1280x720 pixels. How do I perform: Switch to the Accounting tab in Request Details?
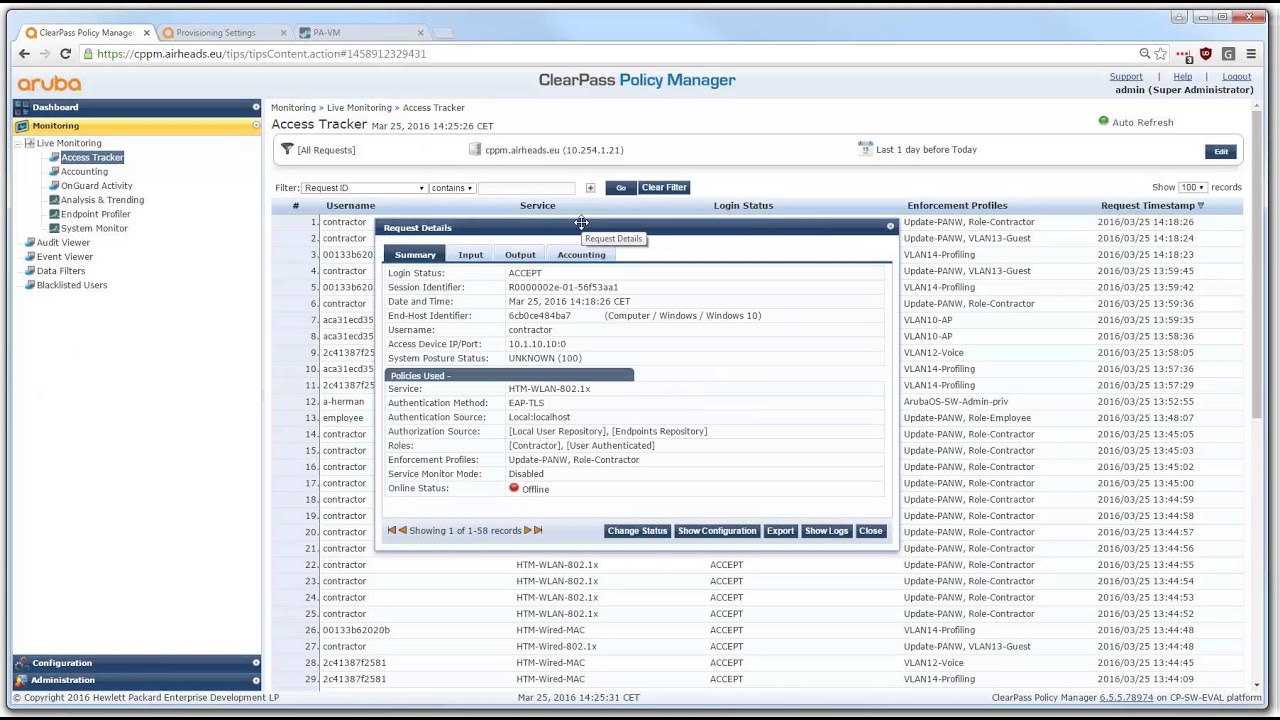point(581,255)
